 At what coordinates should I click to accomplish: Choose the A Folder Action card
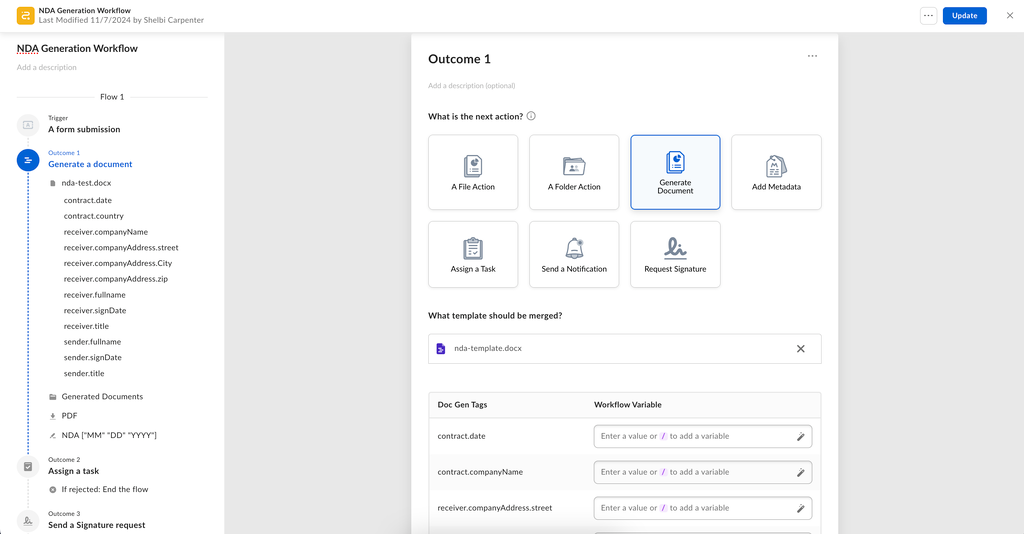coord(574,172)
